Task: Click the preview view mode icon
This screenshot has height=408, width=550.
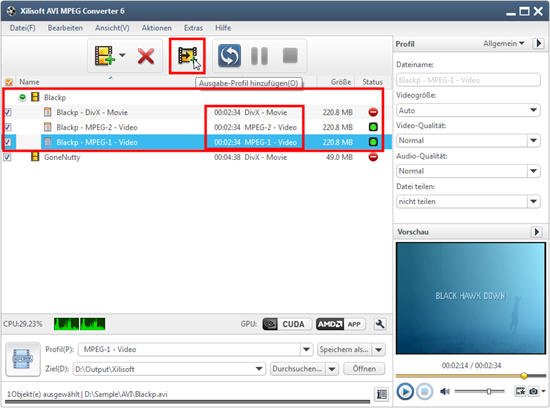Action: (x=520, y=391)
